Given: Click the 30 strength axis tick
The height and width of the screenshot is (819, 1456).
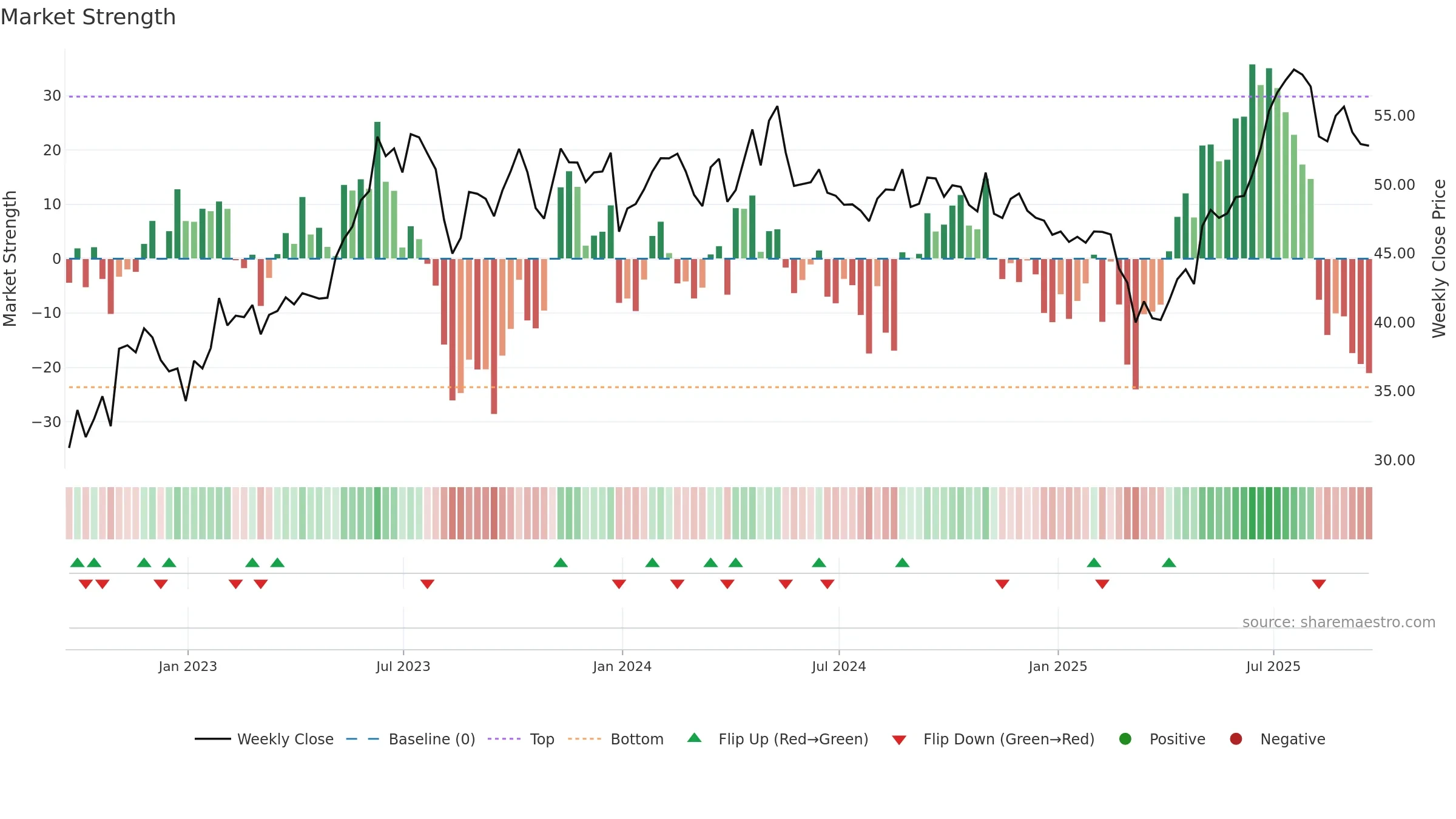Looking at the screenshot, I should [x=52, y=95].
